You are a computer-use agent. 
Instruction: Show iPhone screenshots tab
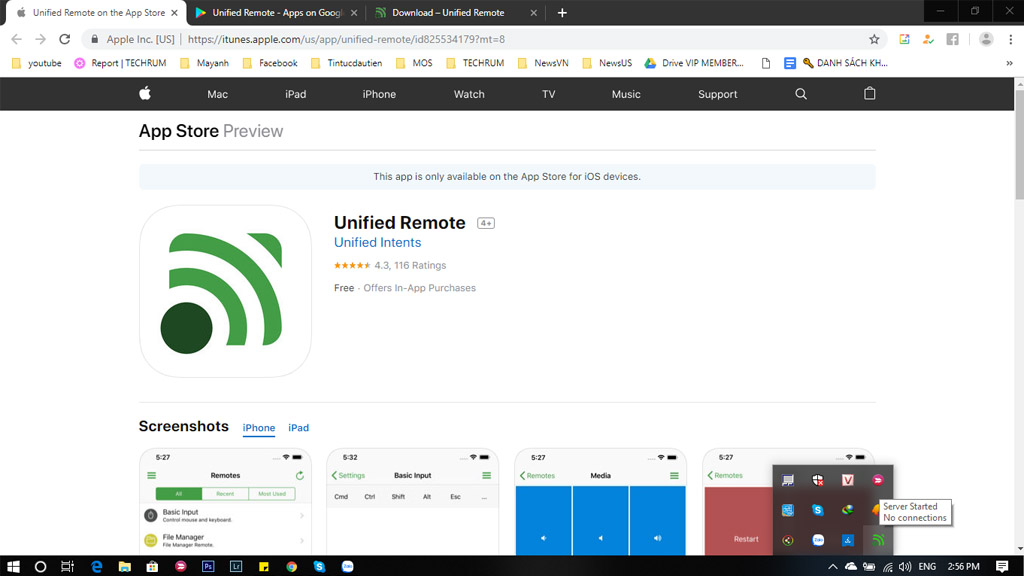coord(259,428)
